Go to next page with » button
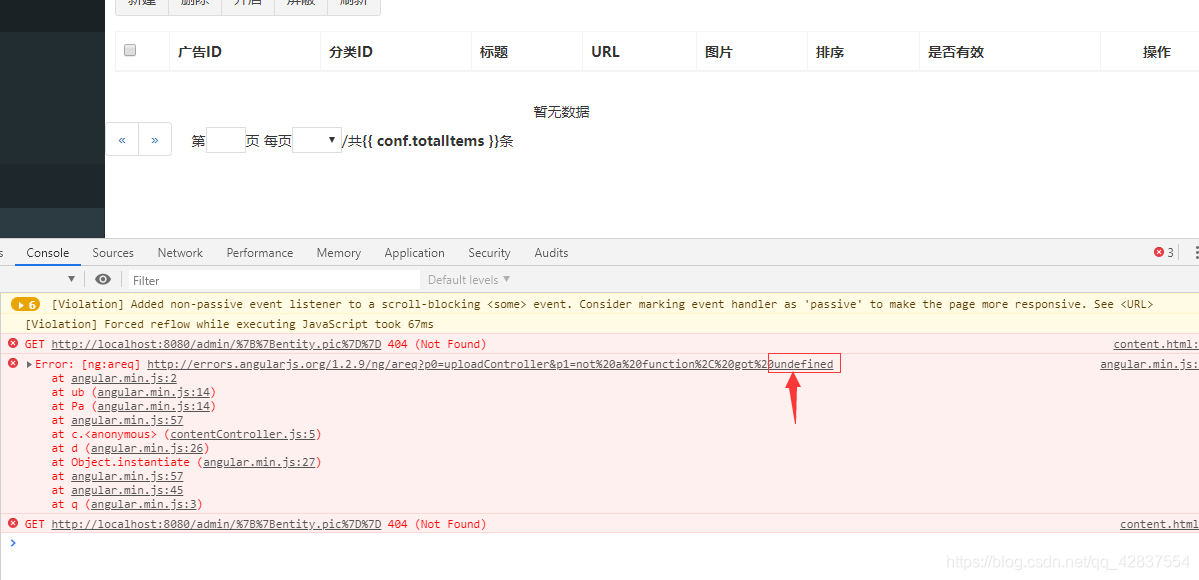This screenshot has width=1199, height=580. [155, 139]
